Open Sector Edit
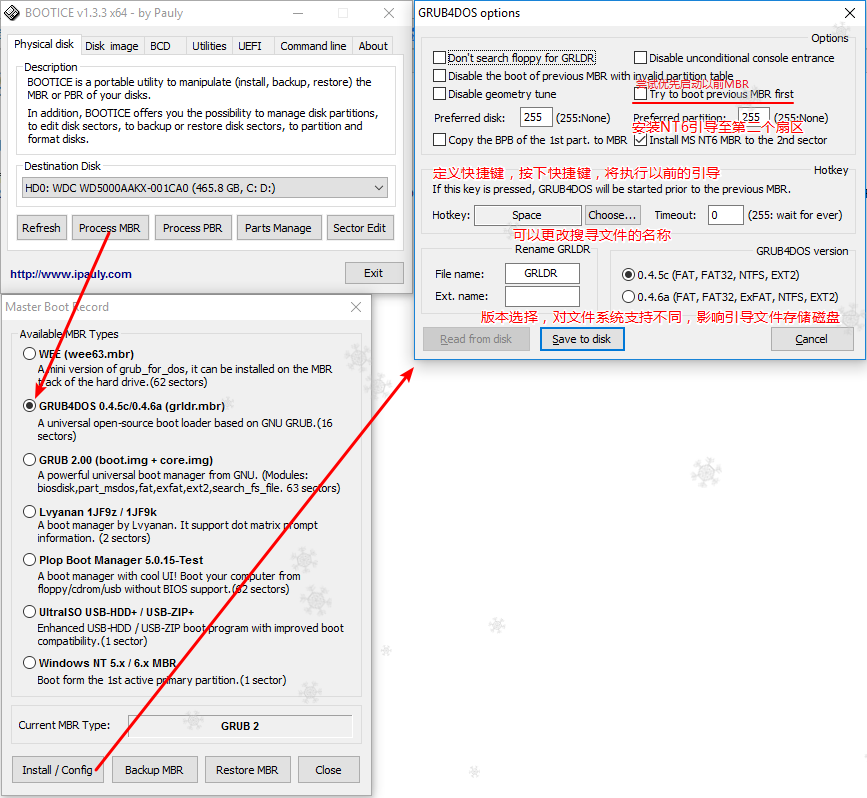 pyautogui.click(x=359, y=228)
